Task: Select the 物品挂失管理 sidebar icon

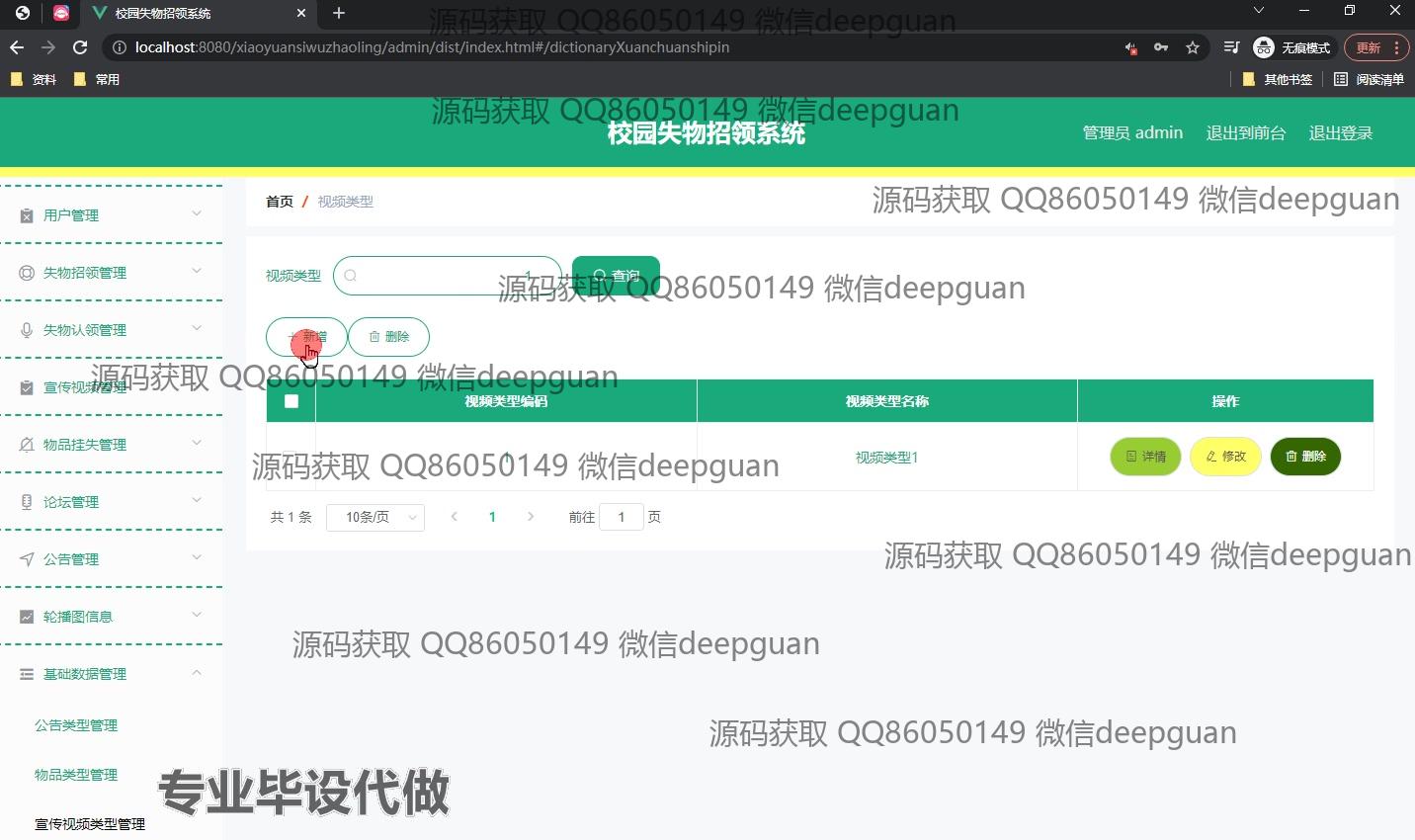Action: coord(26,444)
